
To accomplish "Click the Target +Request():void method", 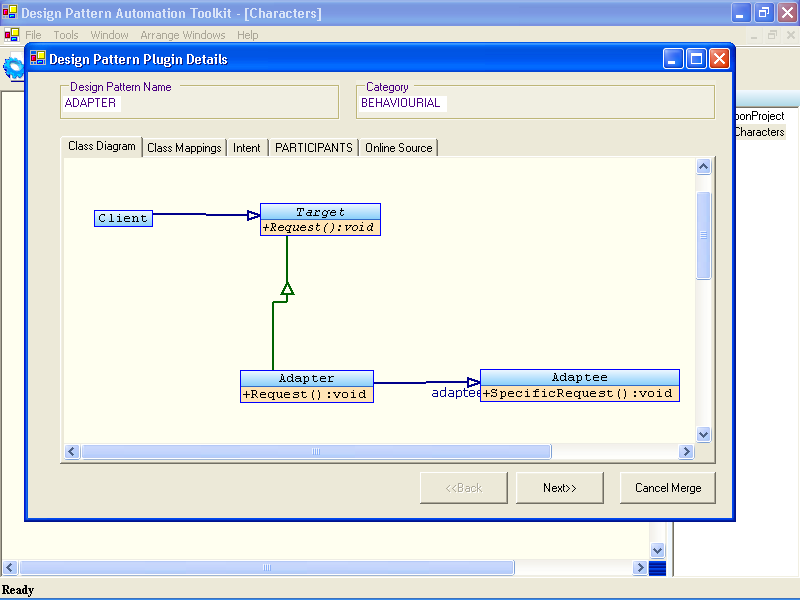I will point(320,228).
